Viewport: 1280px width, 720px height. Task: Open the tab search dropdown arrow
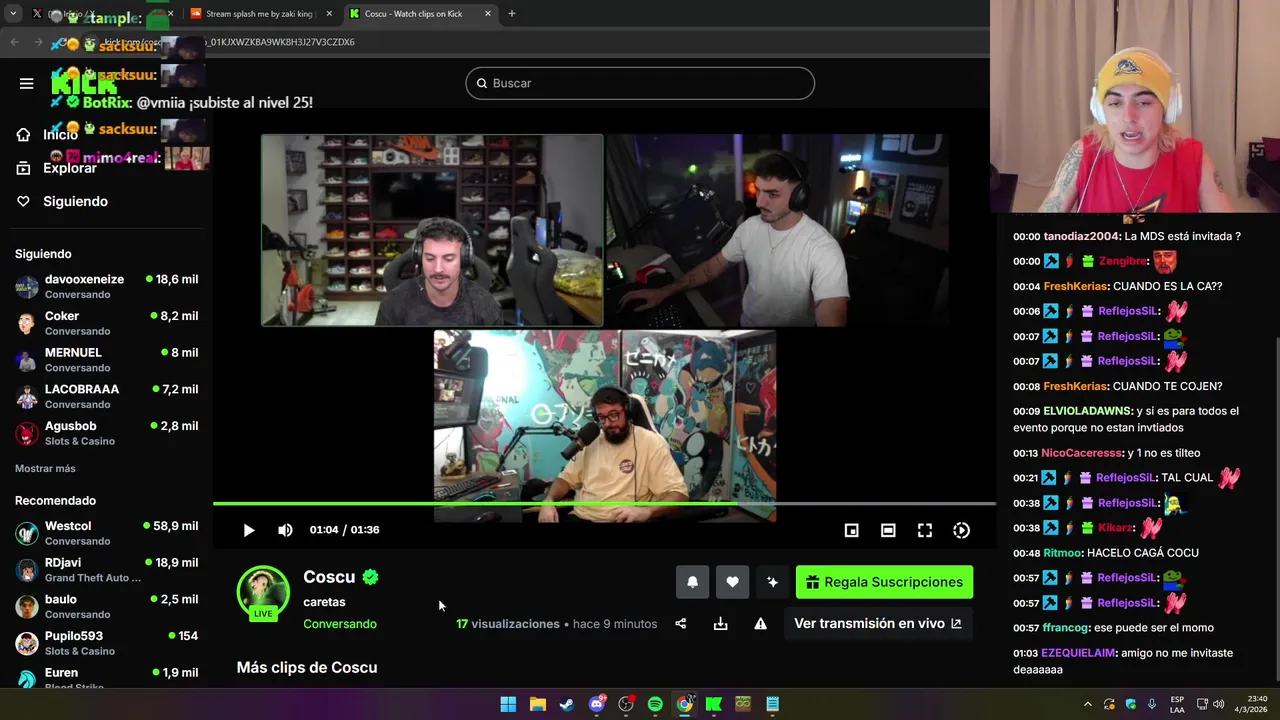[13, 14]
